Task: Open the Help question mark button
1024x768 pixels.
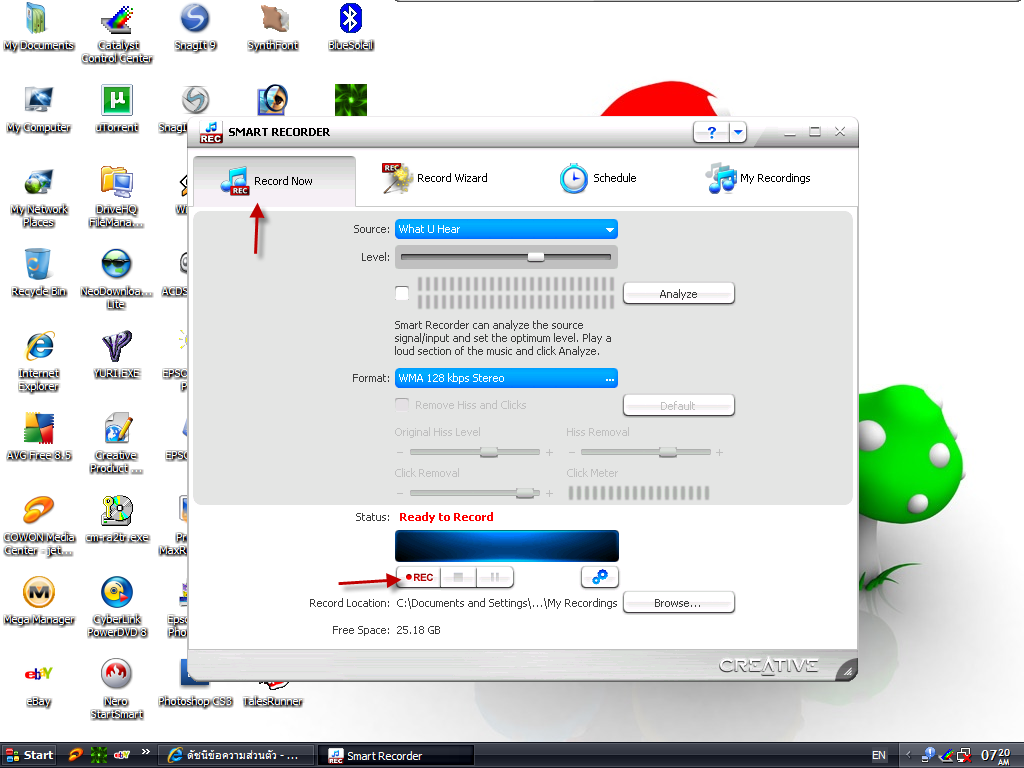Action: [x=711, y=133]
